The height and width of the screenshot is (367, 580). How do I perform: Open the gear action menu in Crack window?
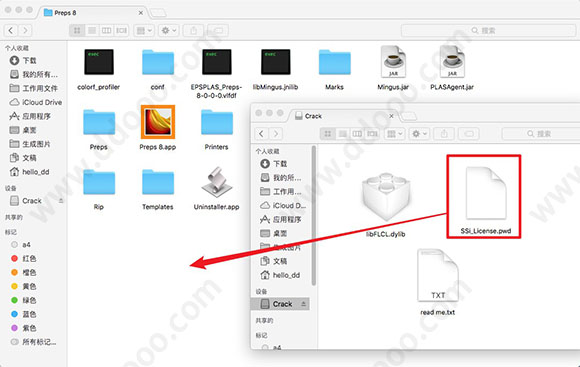419,134
